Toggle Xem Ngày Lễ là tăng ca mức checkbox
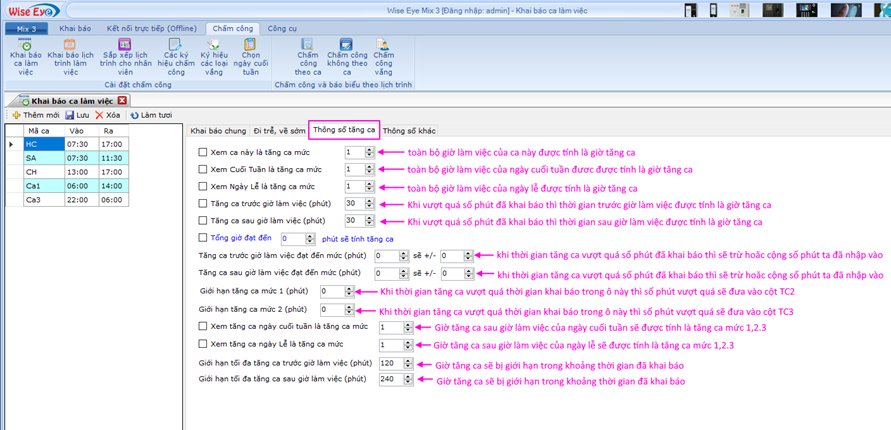Viewport: 891px width, 430px height. tap(203, 187)
